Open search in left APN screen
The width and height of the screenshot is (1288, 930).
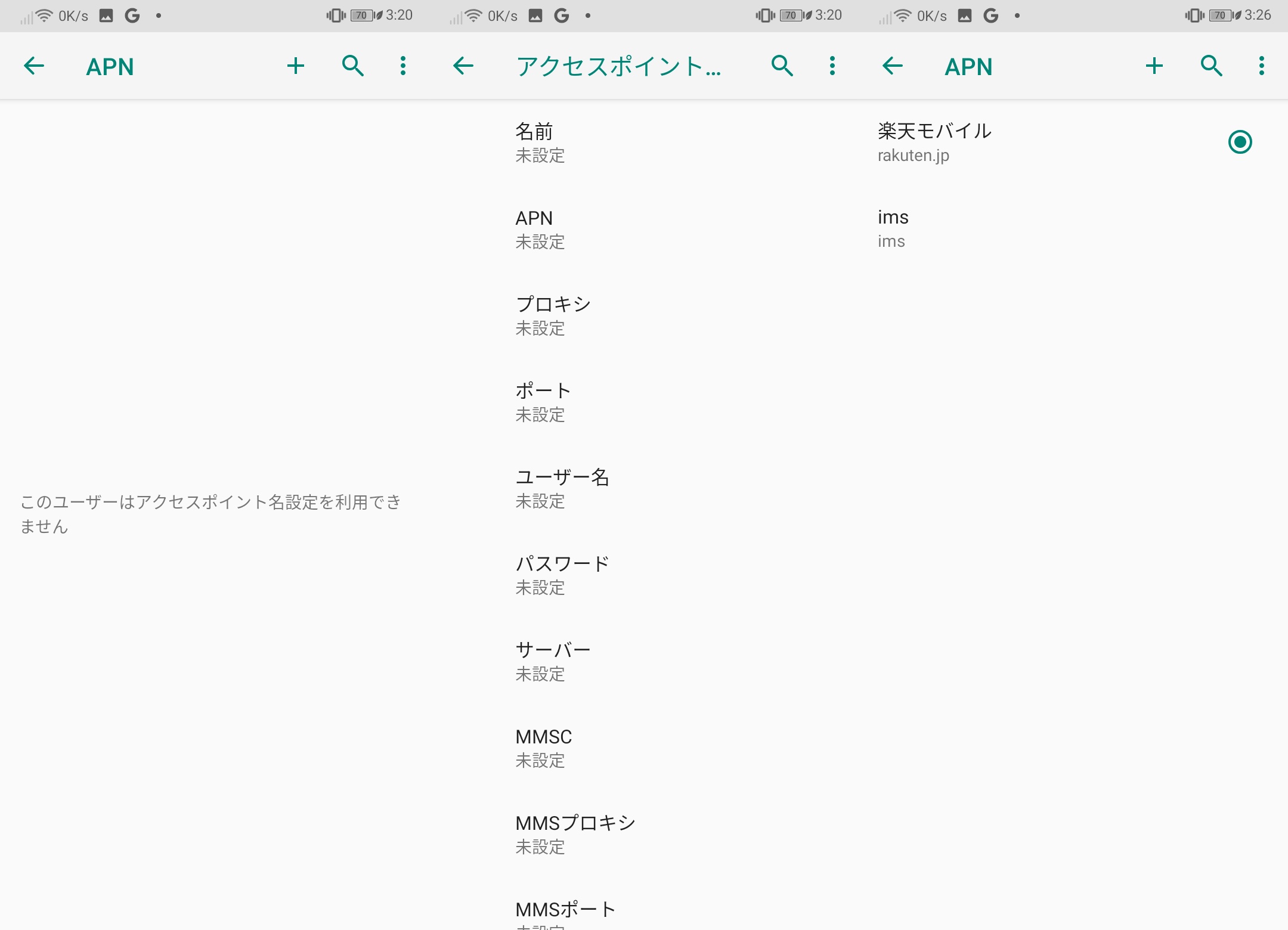tap(352, 66)
